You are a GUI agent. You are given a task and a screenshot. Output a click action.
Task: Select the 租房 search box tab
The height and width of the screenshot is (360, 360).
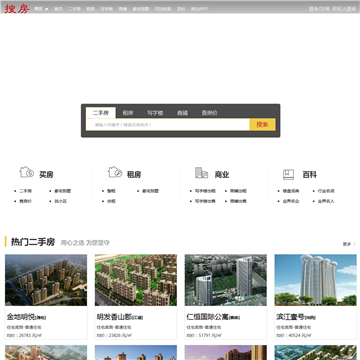(x=128, y=113)
